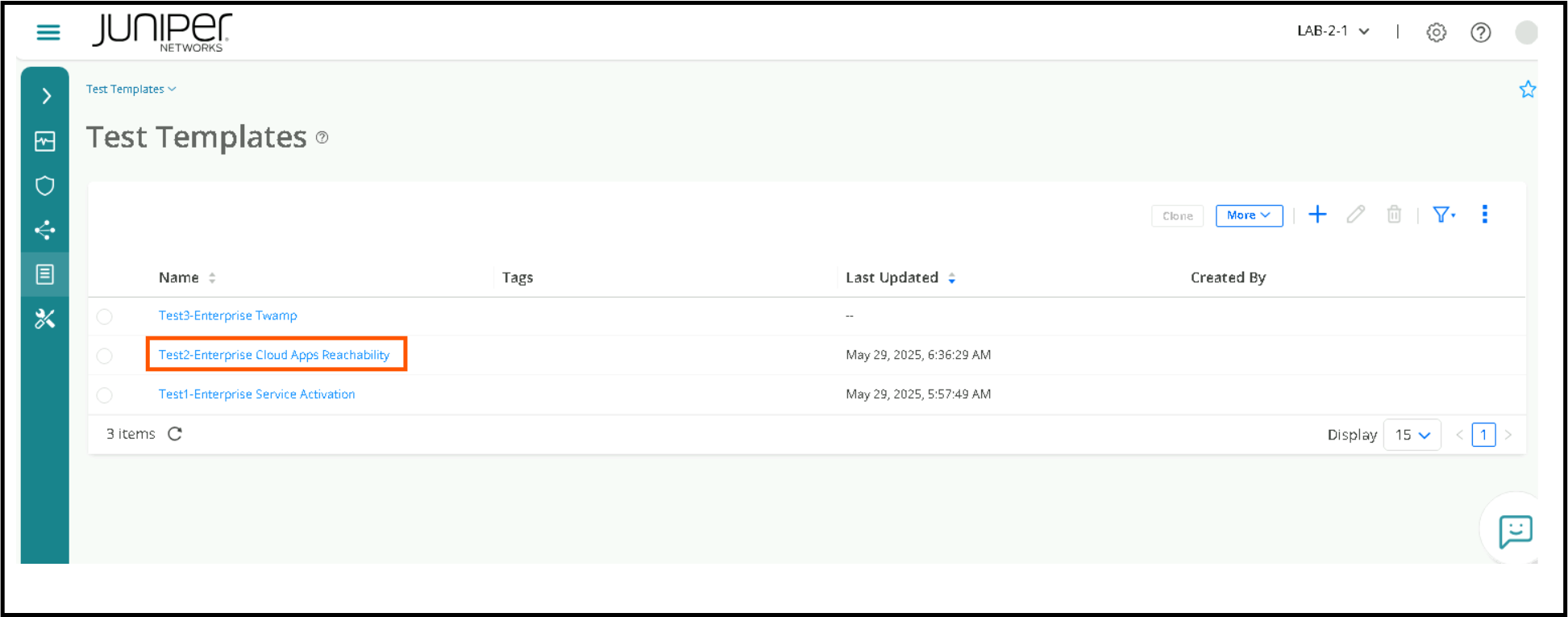
Task: Expand the Test Templates breadcrumb menu
Action: tap(131, 89)
